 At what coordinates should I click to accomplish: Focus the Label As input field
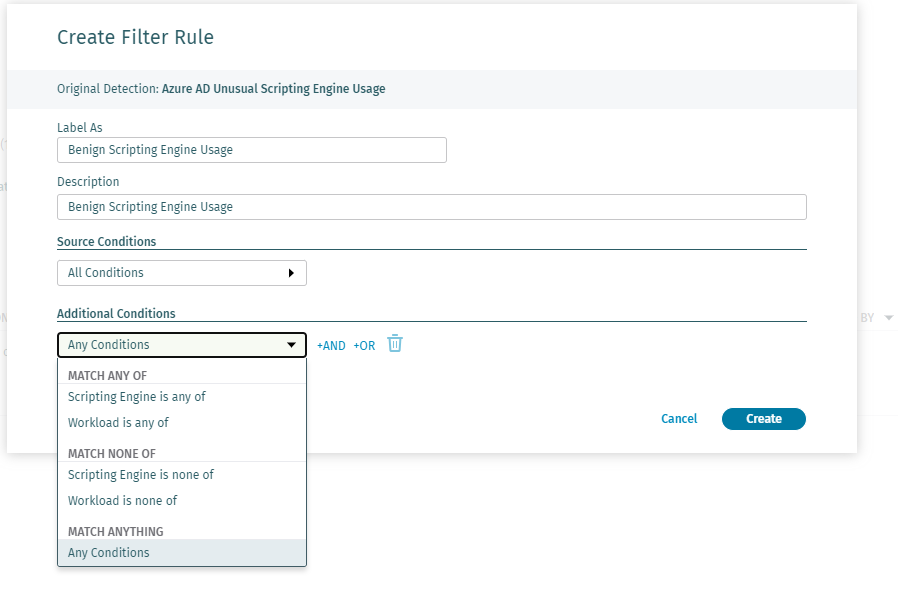point(252,150)
